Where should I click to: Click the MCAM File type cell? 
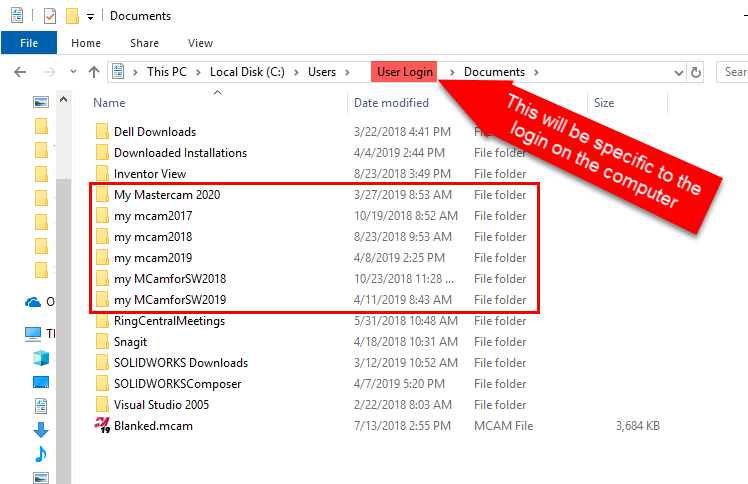point(503,426)
